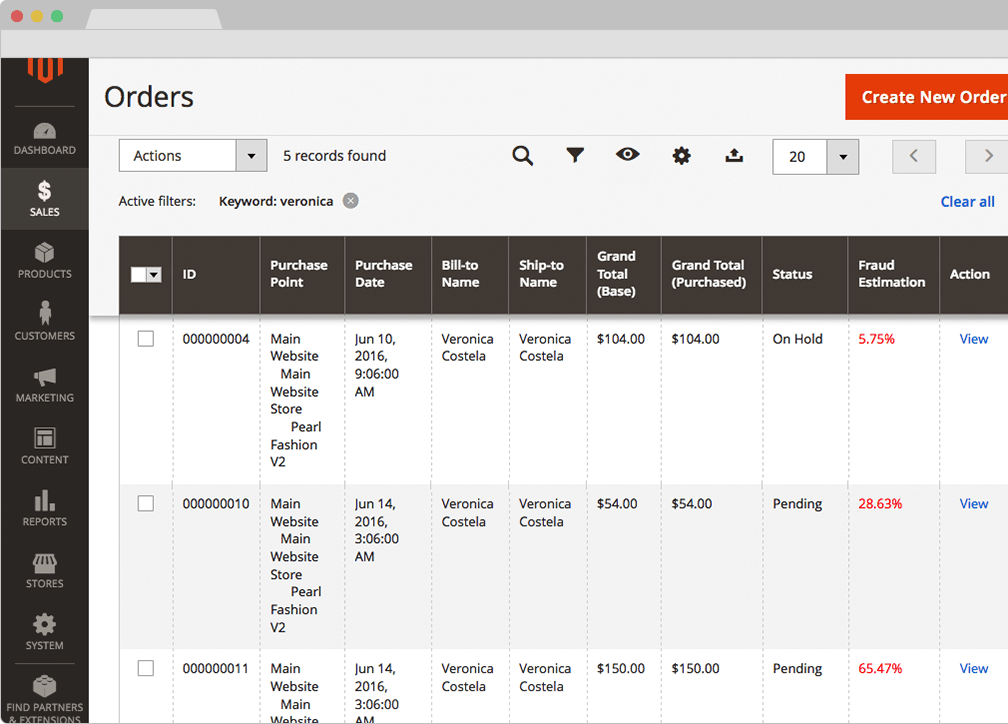Tick the checkbox for order 000000010
Image resolution: width=1008 pixels, height=724 pixels.
pyautogui.click(x=146, y=504)
